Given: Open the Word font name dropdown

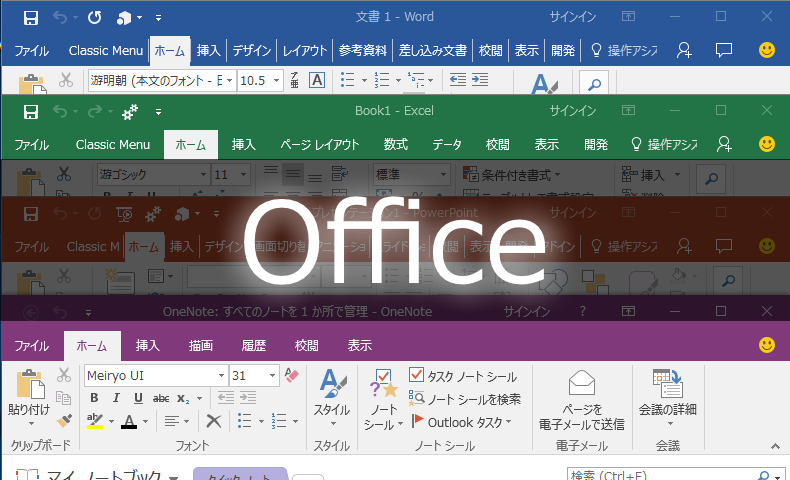Looking at the screenshot, I should pos(229,81).
